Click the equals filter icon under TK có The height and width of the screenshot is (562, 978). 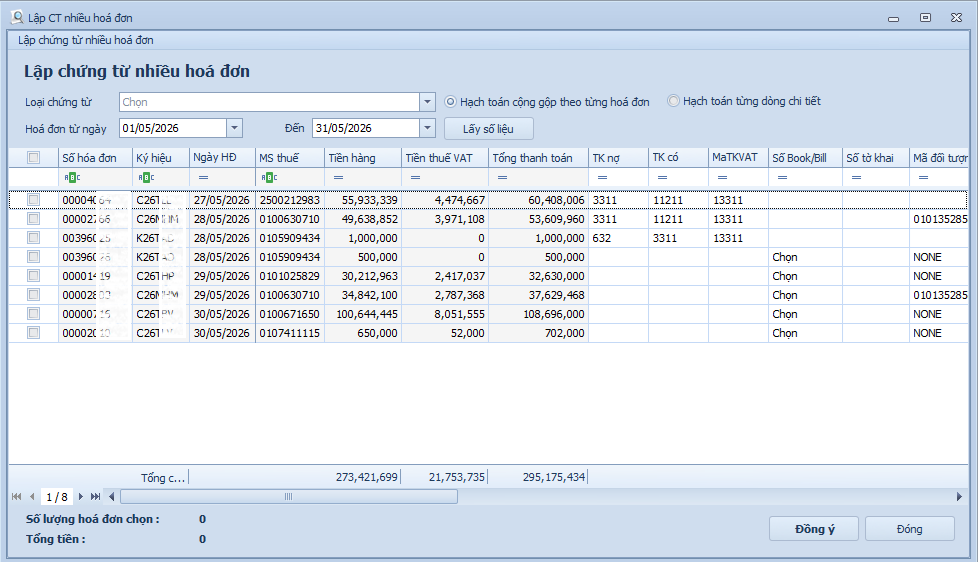pos(662,178)
